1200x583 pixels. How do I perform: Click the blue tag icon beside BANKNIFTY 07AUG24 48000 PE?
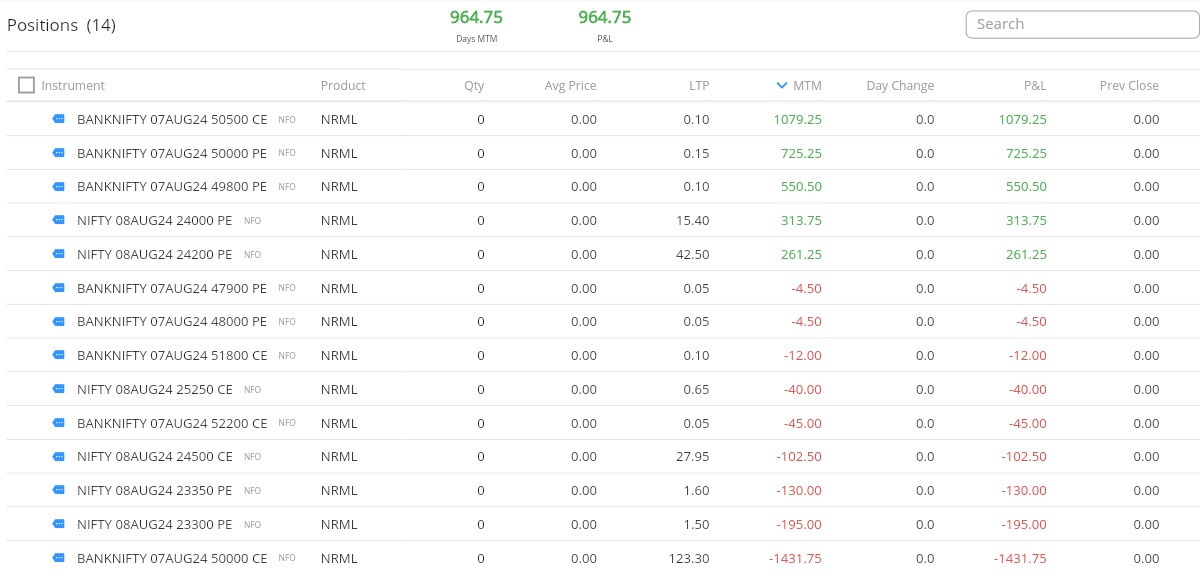[58, 322]
